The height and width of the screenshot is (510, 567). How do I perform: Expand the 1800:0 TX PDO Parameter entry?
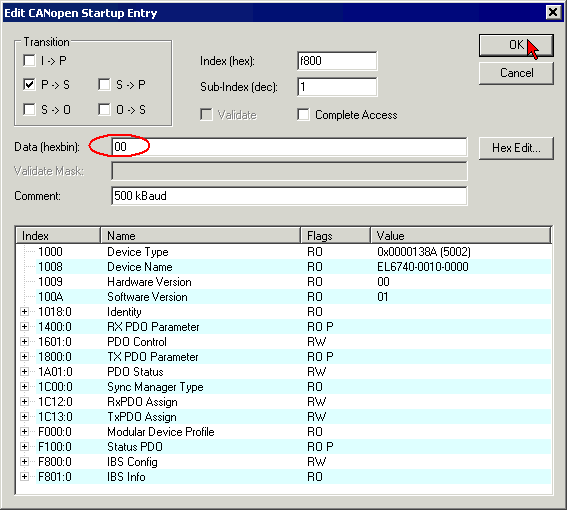click(x=24, y=357)
